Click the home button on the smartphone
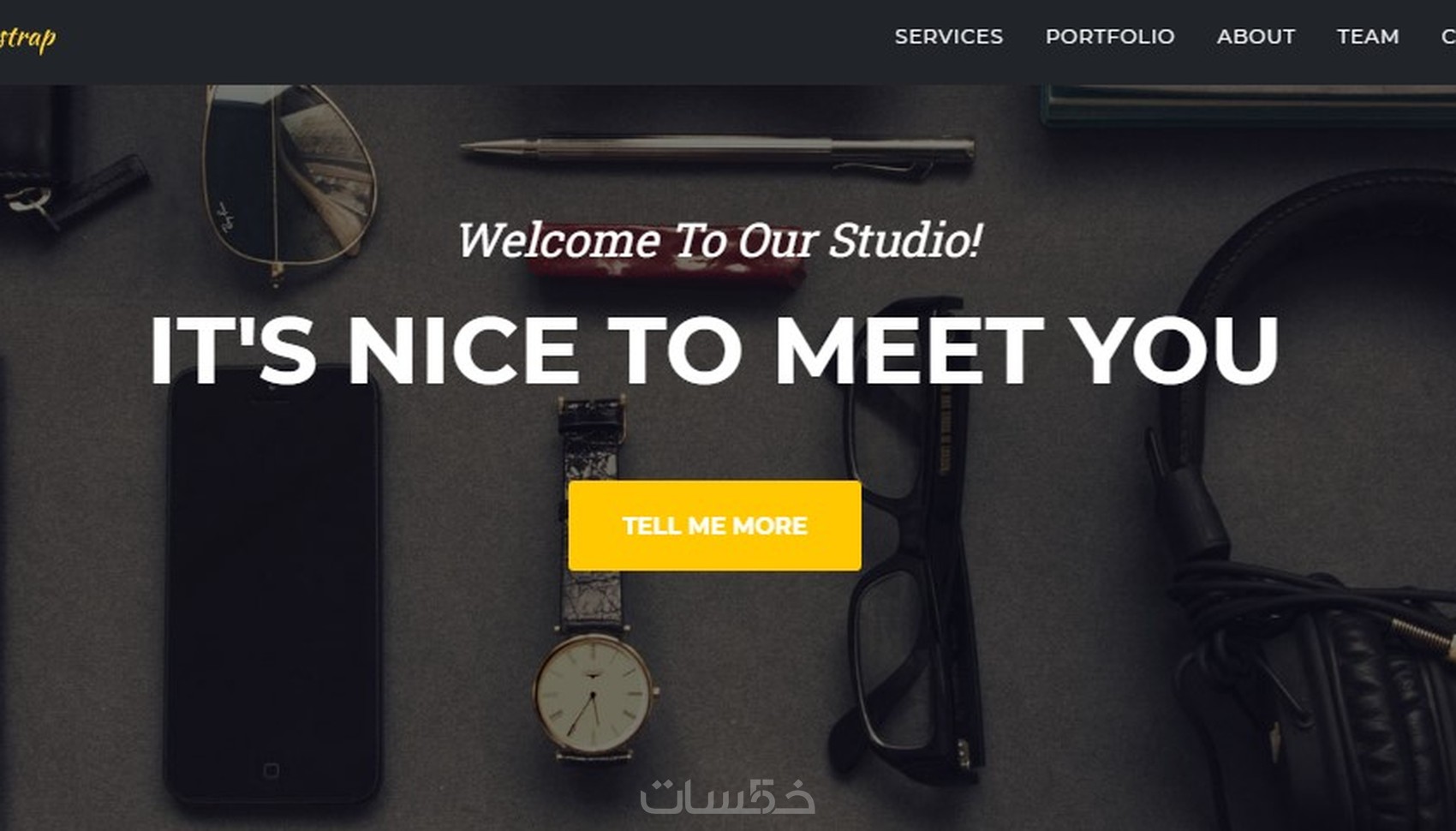Image resolution: width=1456 pixels, height=831 pixels. (x=272, y=770)
